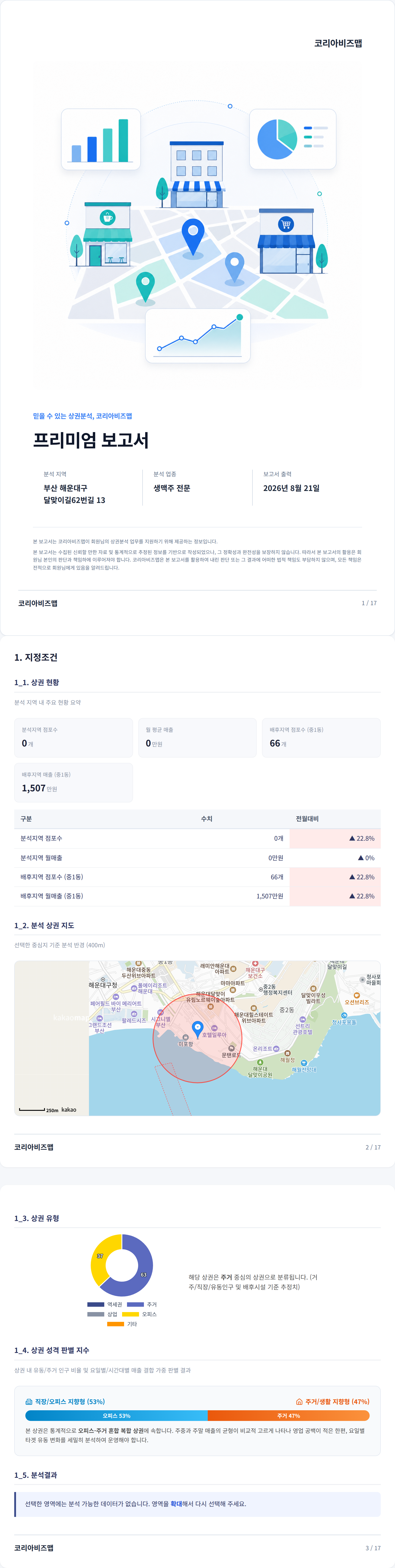Click the 확대 highlighted word in notice
Viewport: 395px width, 1568px height.
pos(176,1504)
